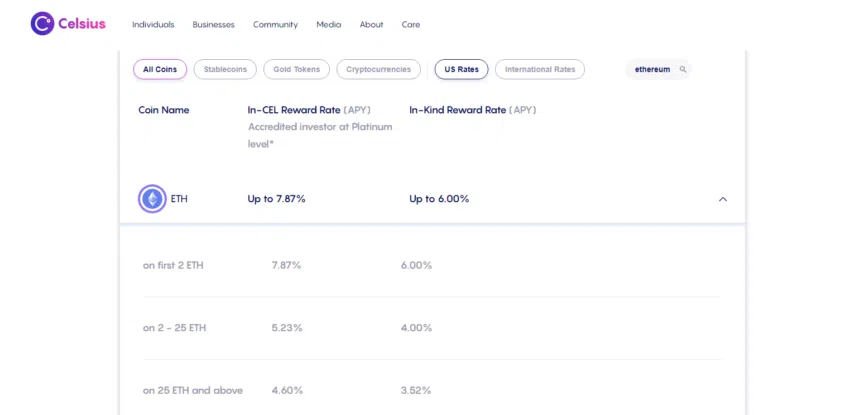Open the Media menu item
850x415 pixels.
tap(328, 24)
